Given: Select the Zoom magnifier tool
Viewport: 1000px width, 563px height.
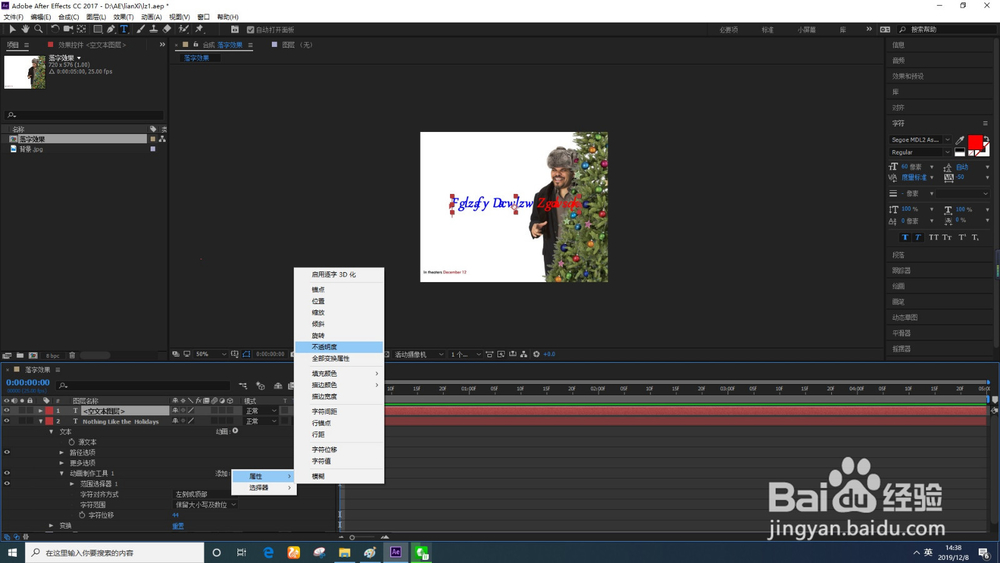Looking at the screenshot, I should click(x=38, y=29).
